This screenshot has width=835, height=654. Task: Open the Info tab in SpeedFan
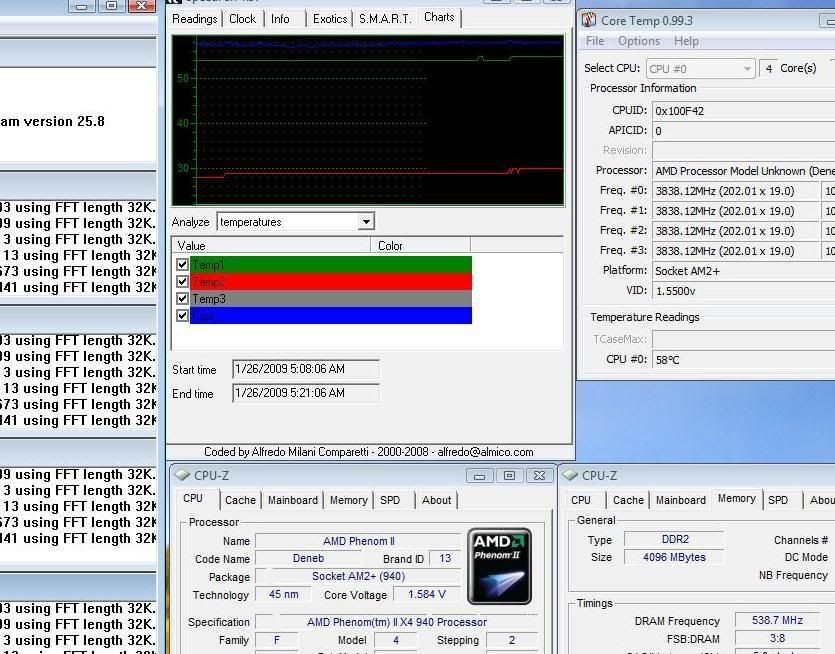point(280,19)
